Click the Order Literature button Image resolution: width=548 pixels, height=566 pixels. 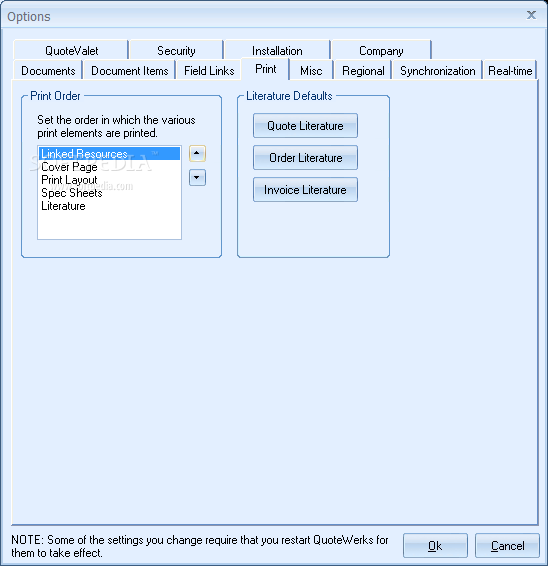305,158
